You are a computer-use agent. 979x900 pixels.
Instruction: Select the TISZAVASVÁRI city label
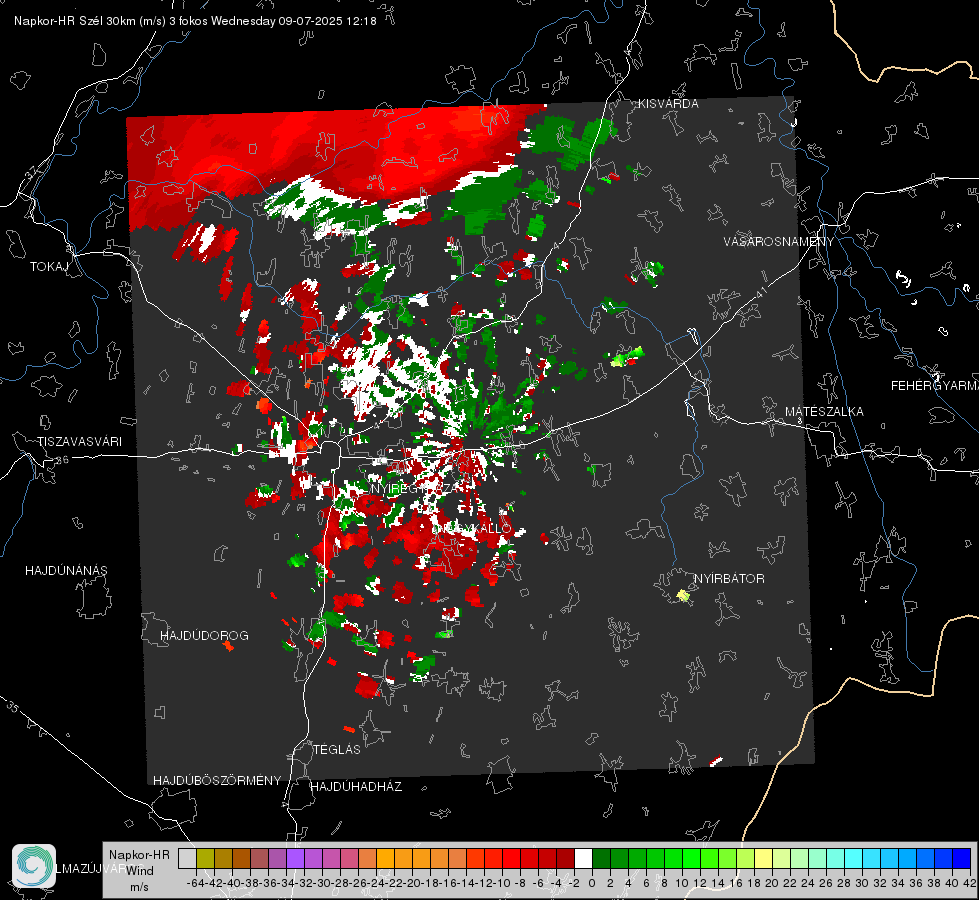click(79, 442)
